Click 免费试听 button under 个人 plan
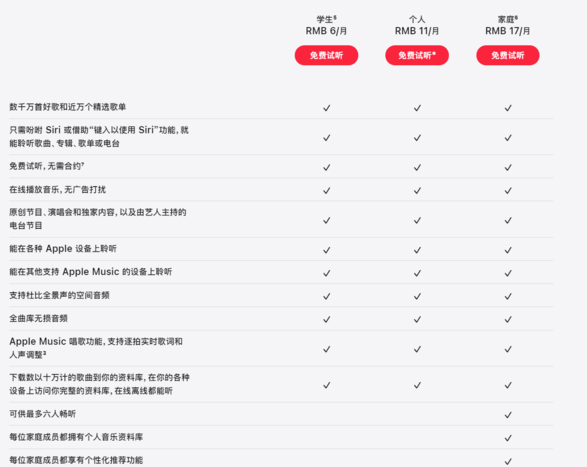 pyautogui.click(x=417, y=55)
